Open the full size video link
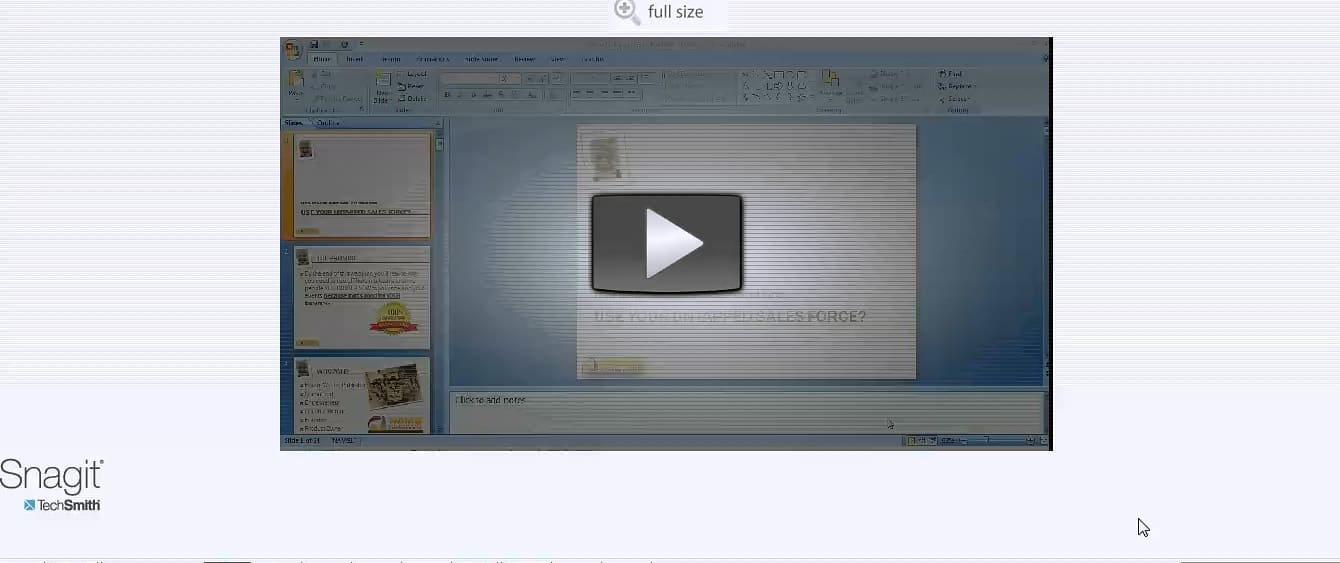The width and height of the screenshot is (1340, 563). click(675, 12)
